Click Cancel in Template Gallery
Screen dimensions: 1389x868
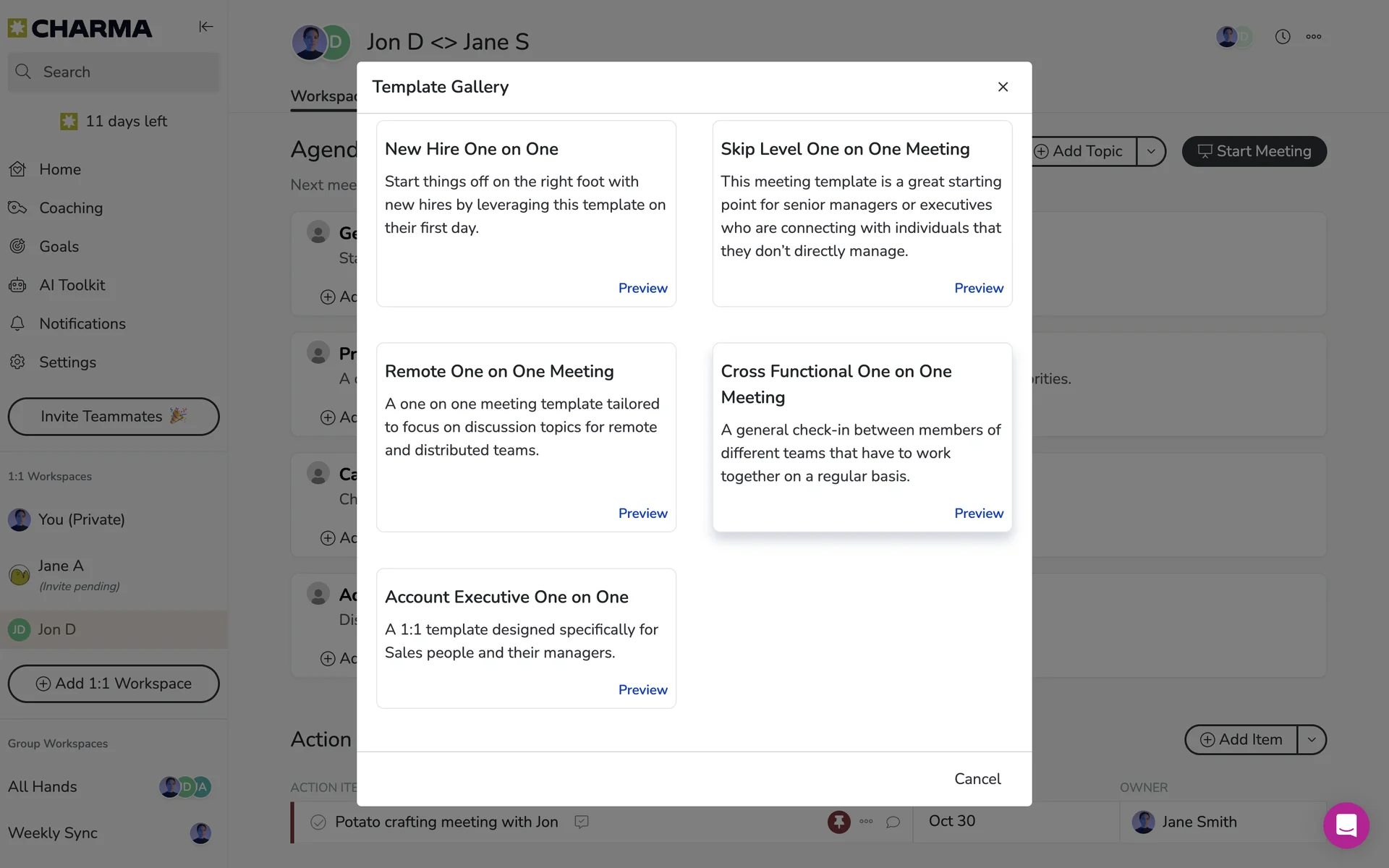(977, 779)
